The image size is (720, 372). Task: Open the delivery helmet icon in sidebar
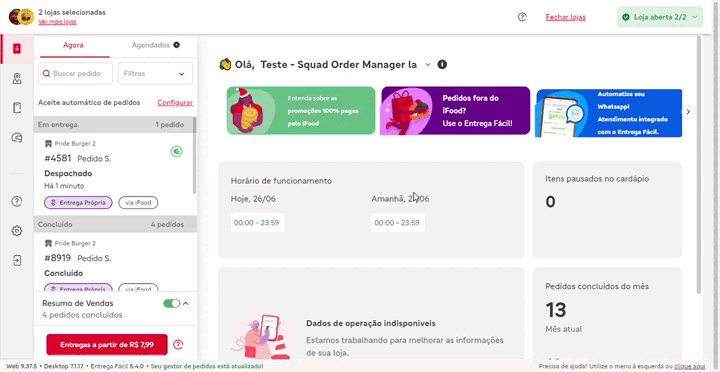click(17, 137)
